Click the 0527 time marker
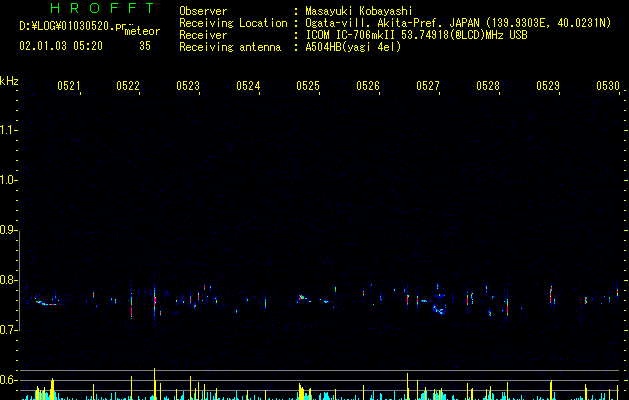 click(428, 86)
